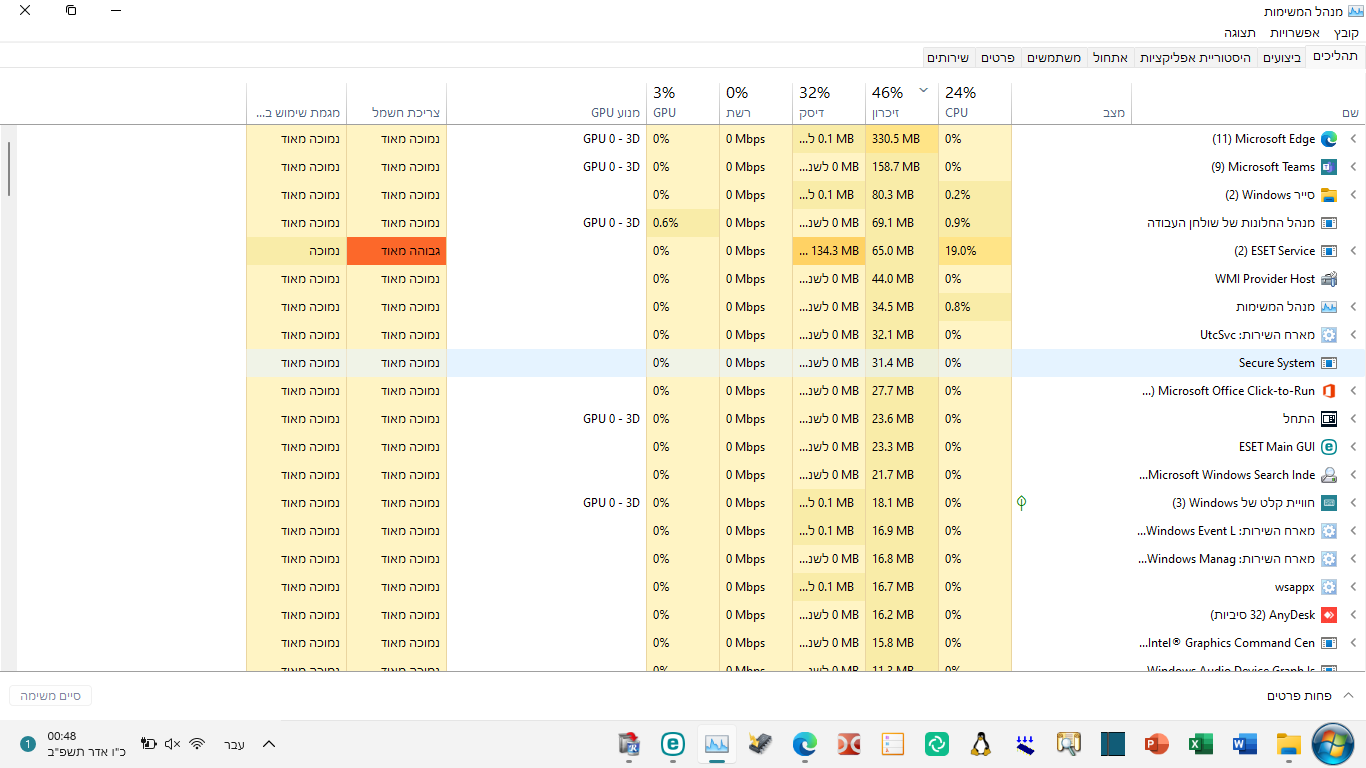Collapse to fewer details (פחות פרטים)
Screen dimensions: 1366x768
pos(1310,695)
